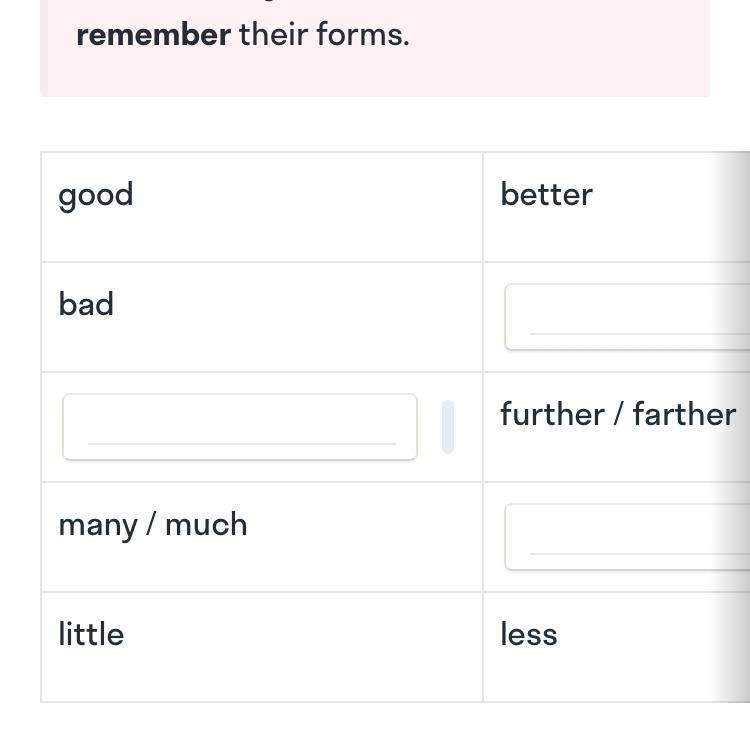
Task: Click the word "much" in the table
Action: pyautogui.click(x=206, y=524)
